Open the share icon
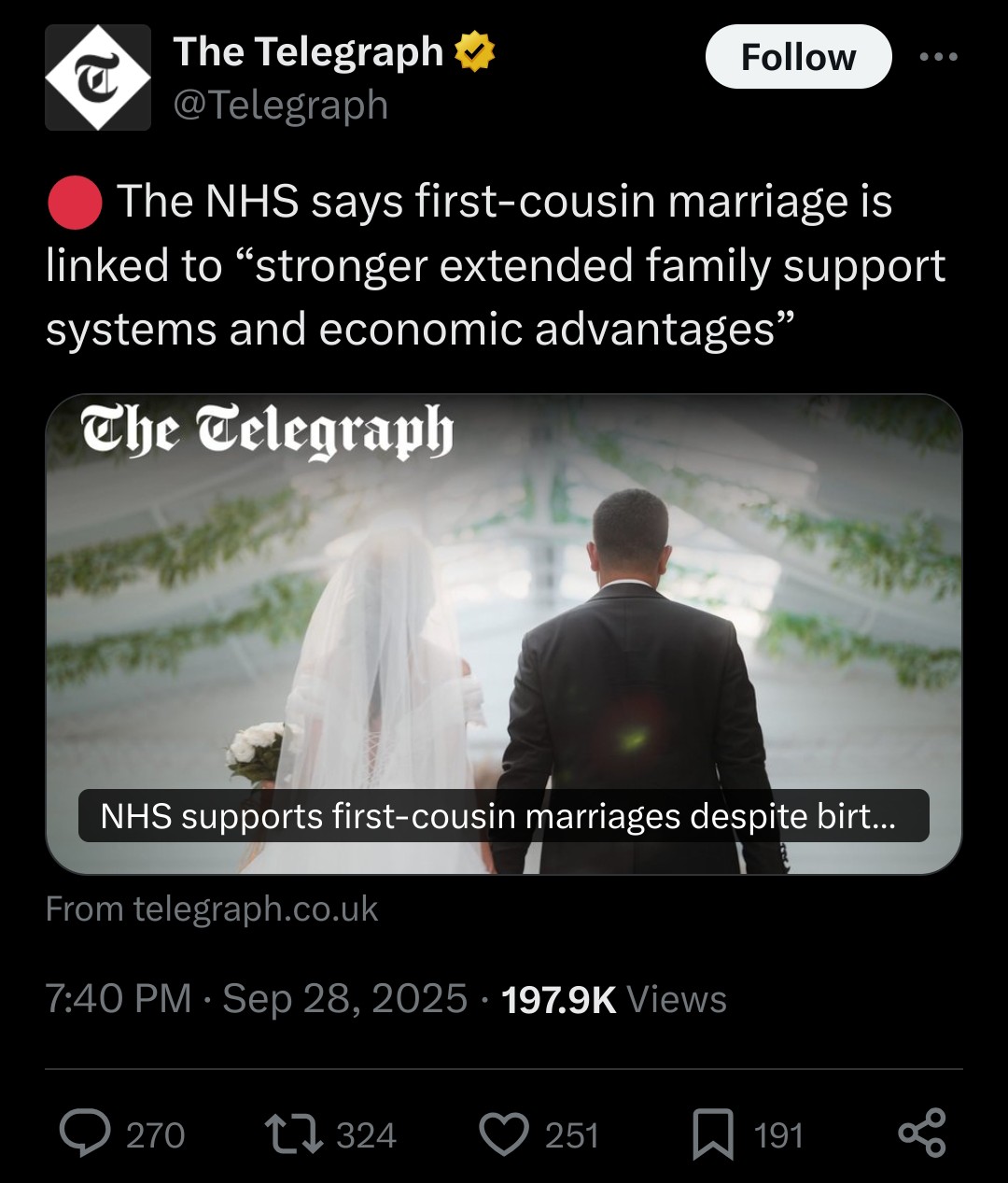 (x=922, y=1134)
